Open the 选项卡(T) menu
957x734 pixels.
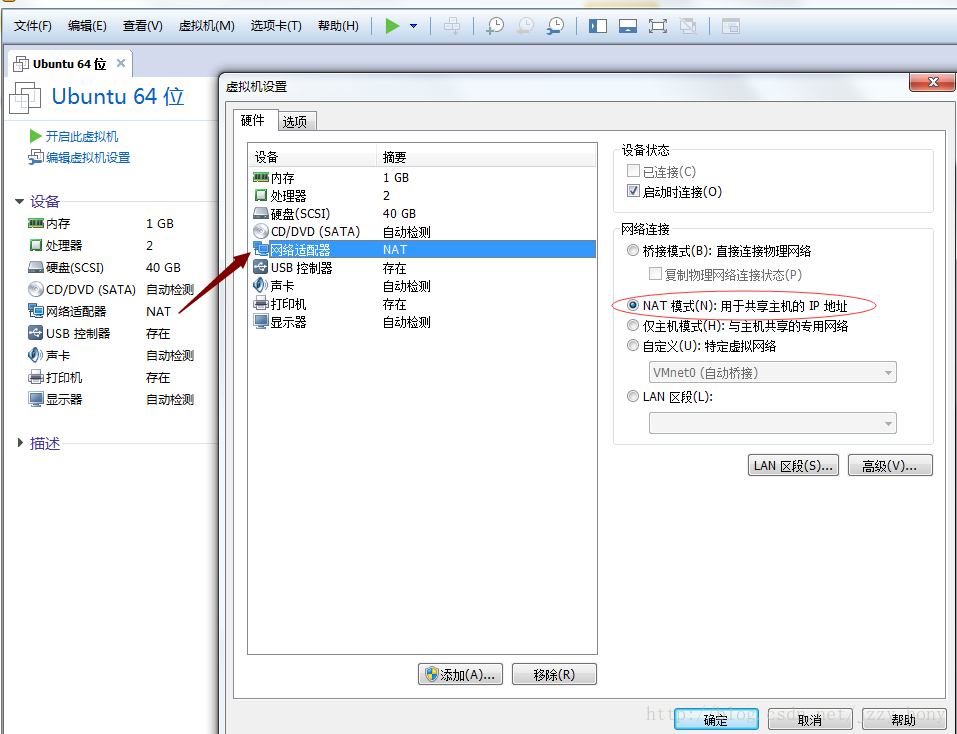coord(276,26)
